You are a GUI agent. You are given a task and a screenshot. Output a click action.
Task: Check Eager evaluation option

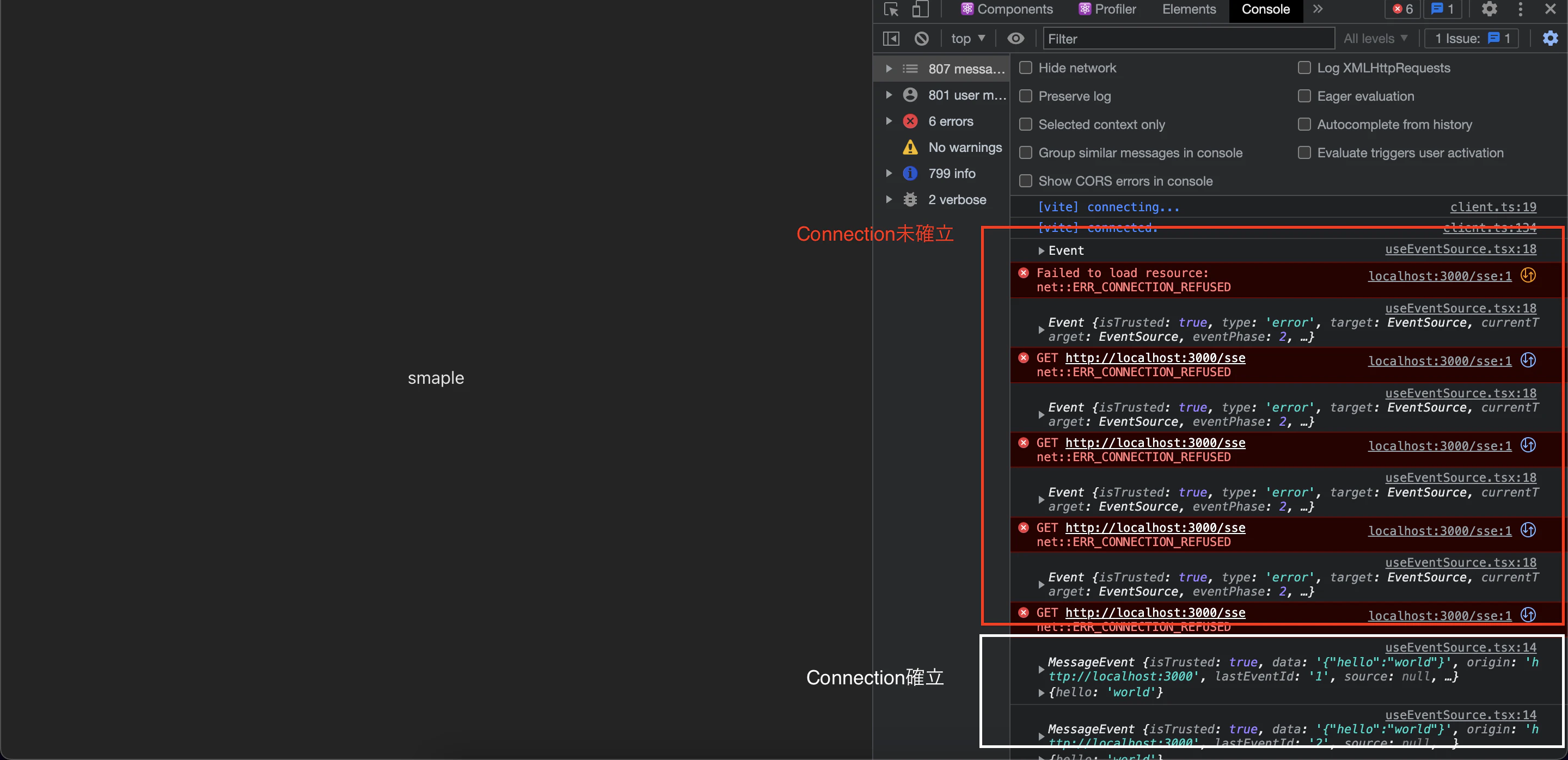[1304, 96]
